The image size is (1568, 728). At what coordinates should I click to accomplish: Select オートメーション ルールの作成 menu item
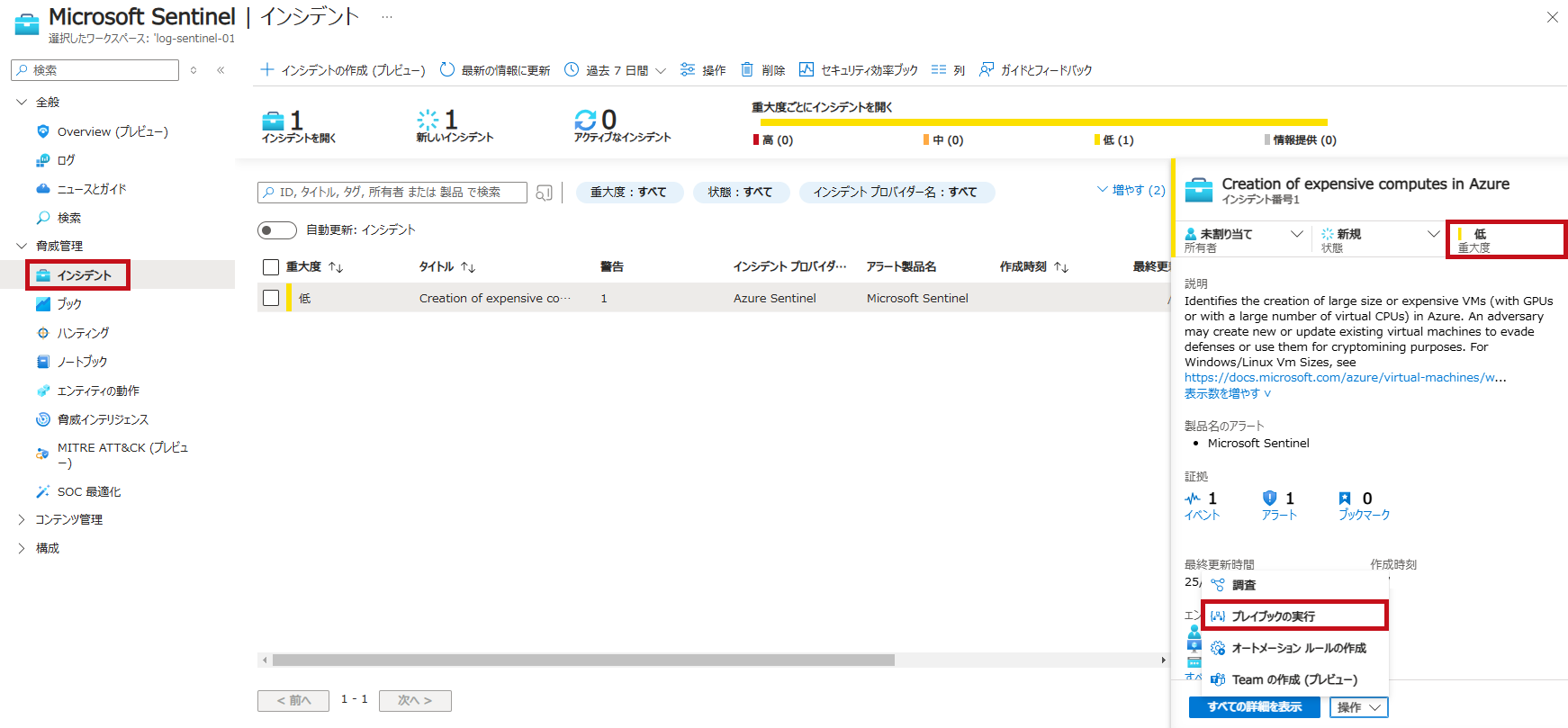pos(1295,648)
